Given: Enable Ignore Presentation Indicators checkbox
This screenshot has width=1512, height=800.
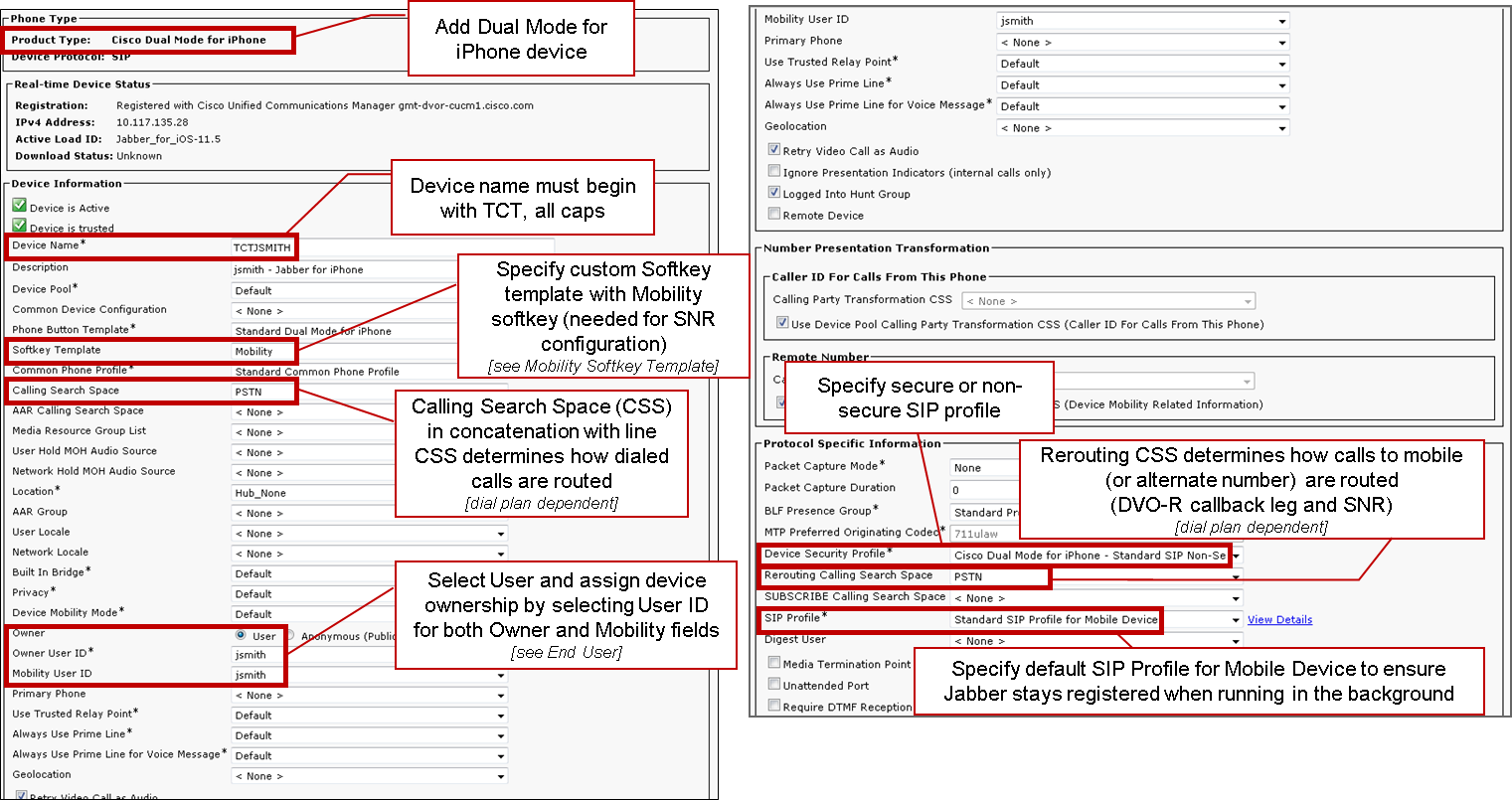Looking at the screenshot, I should pyautogui.click(x=773, y=171).
